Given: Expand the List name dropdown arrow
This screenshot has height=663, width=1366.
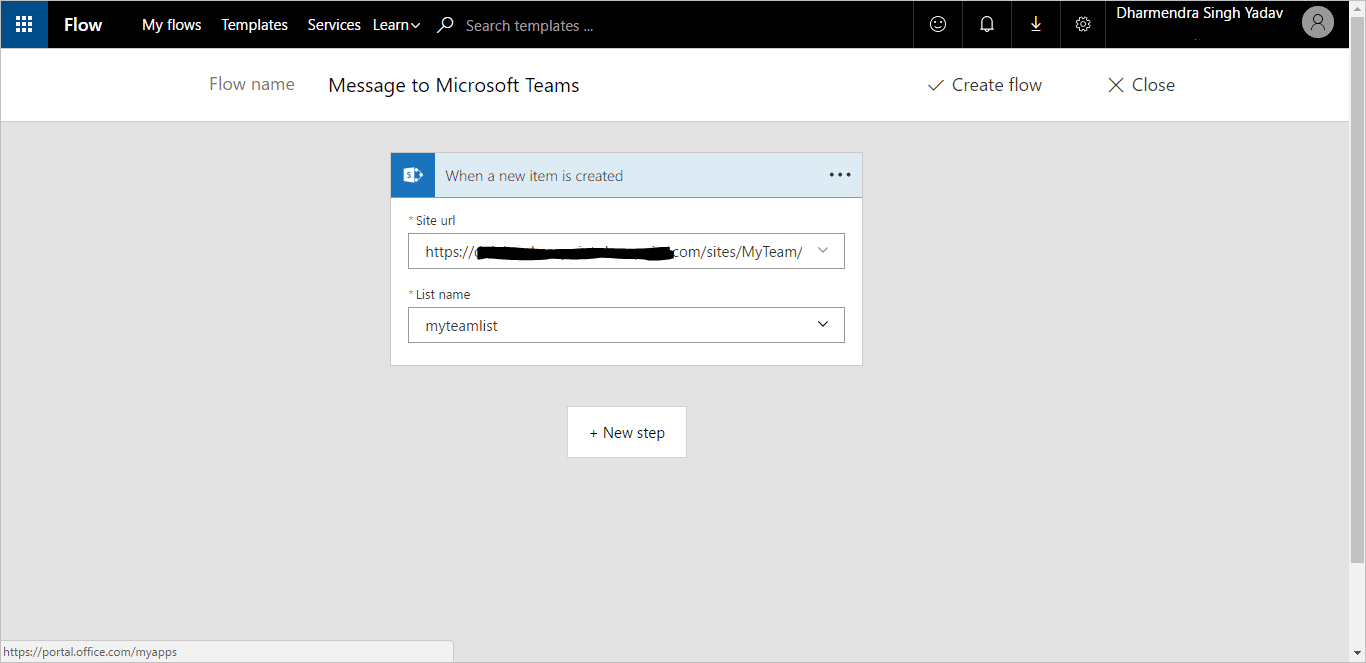Looking at the screenshot, I should (823, 324).
